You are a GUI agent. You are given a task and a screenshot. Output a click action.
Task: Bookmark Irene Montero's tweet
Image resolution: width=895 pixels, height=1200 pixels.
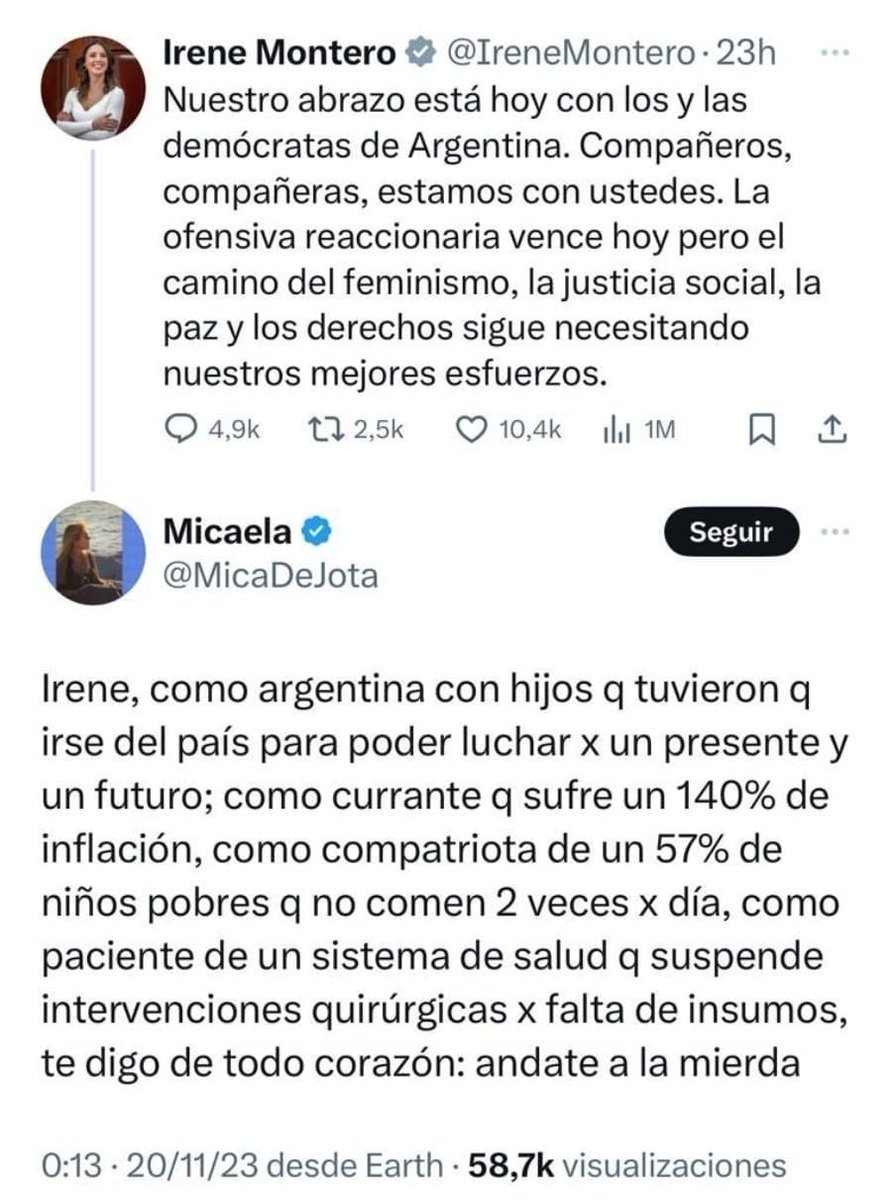point(761,429)
